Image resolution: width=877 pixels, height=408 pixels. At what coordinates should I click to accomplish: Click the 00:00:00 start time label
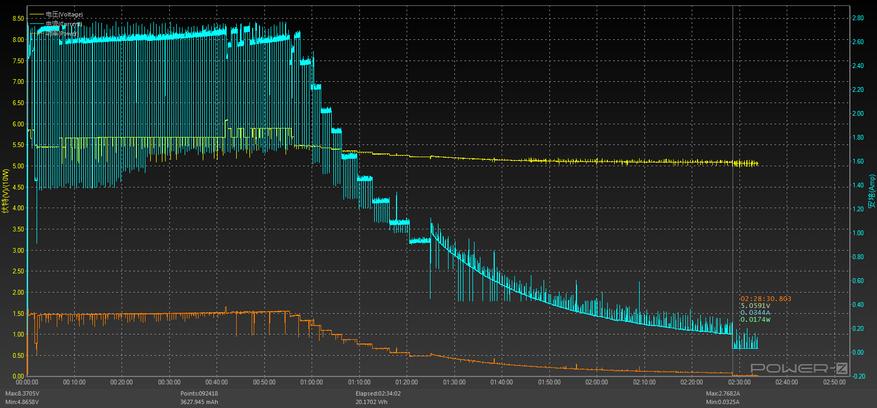[x=28, y=382]
